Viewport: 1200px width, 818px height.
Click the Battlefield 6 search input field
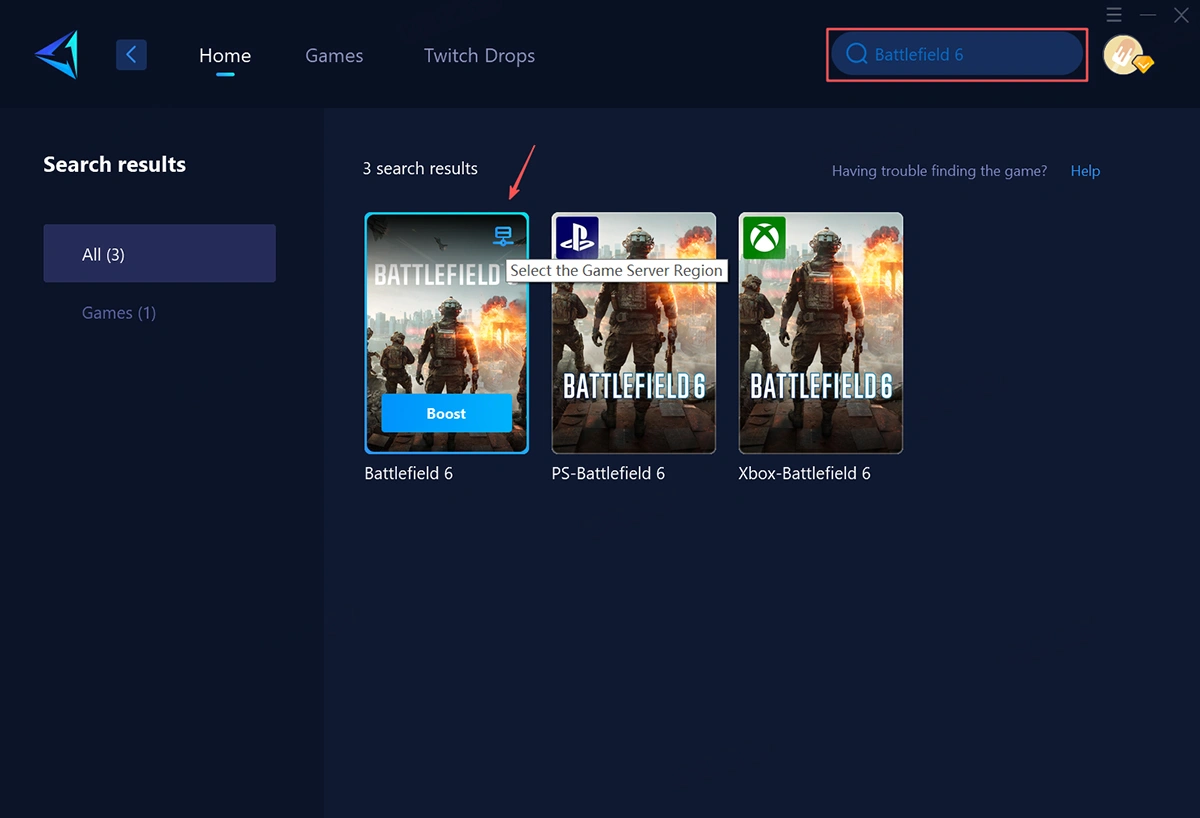[955, 55]
